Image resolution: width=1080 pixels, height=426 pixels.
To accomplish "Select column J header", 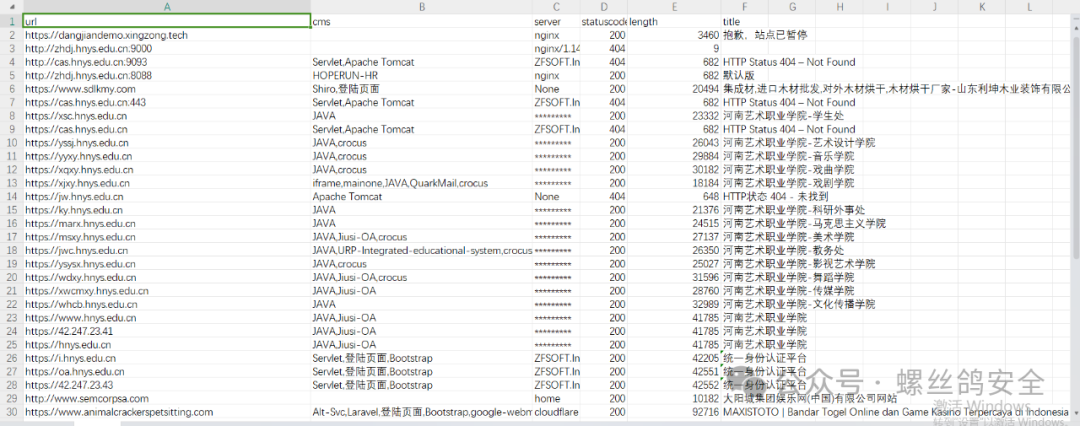I will pos(934,7).
